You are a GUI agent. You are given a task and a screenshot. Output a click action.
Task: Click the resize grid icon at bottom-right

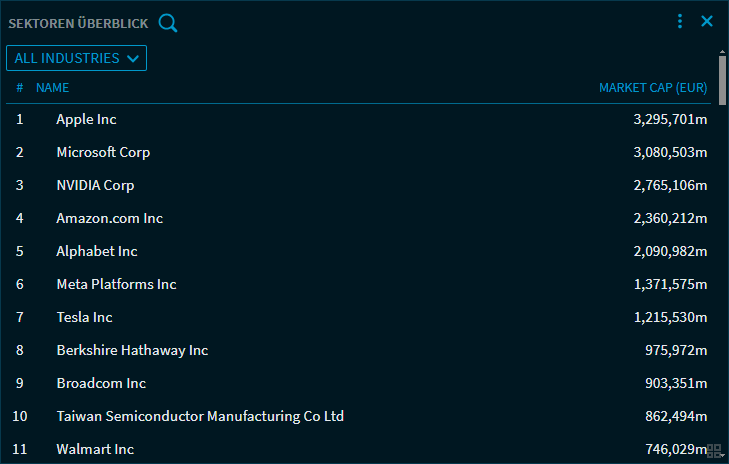tap(714, 452)
